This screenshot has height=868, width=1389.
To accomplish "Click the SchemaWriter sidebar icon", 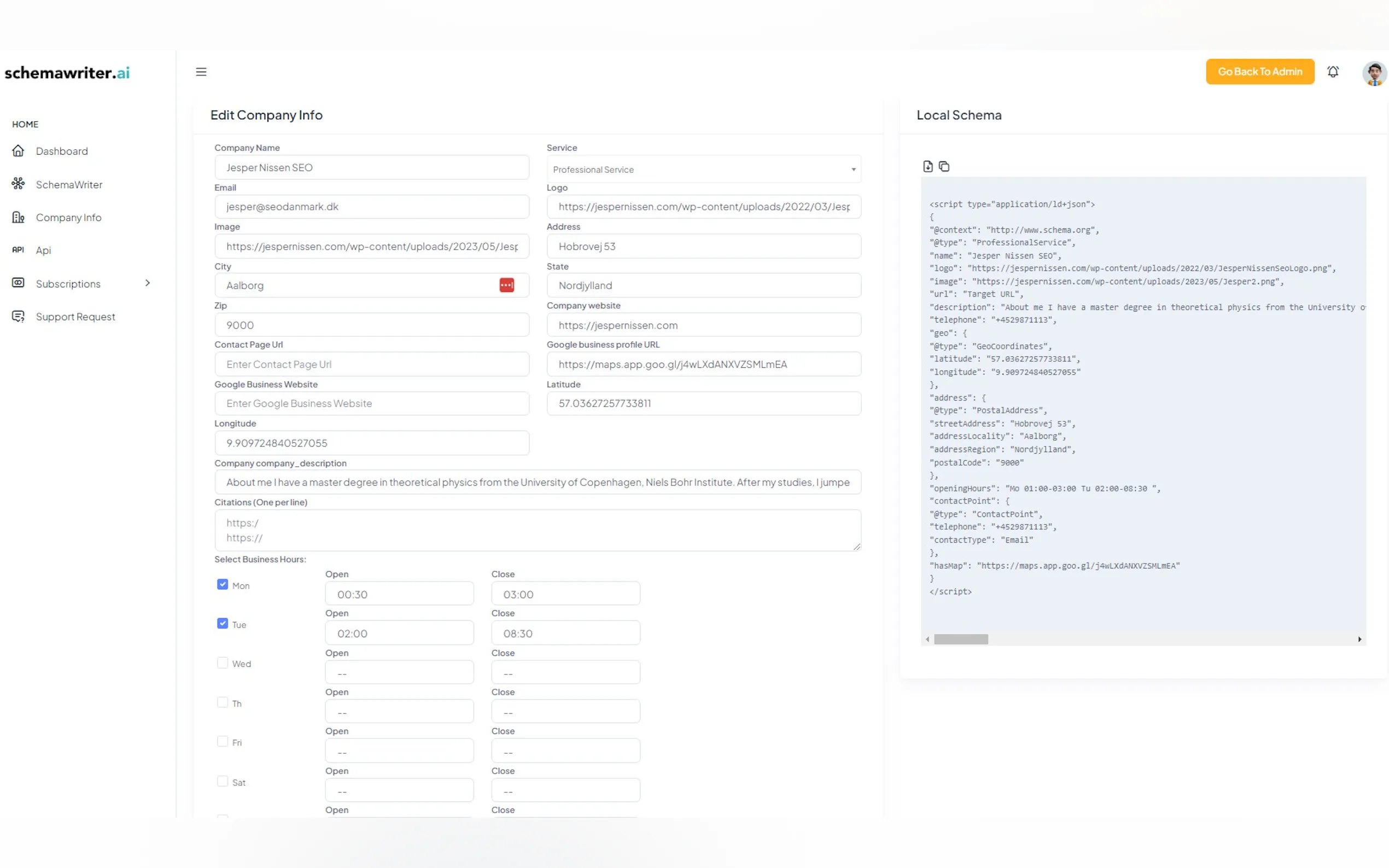I will click(x=19, y=184).
